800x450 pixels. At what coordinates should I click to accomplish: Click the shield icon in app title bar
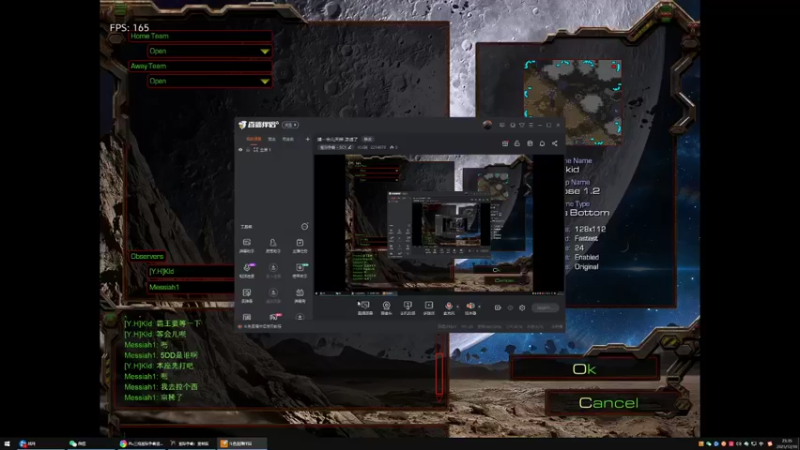pyautogui.click(x=521, y=125)
